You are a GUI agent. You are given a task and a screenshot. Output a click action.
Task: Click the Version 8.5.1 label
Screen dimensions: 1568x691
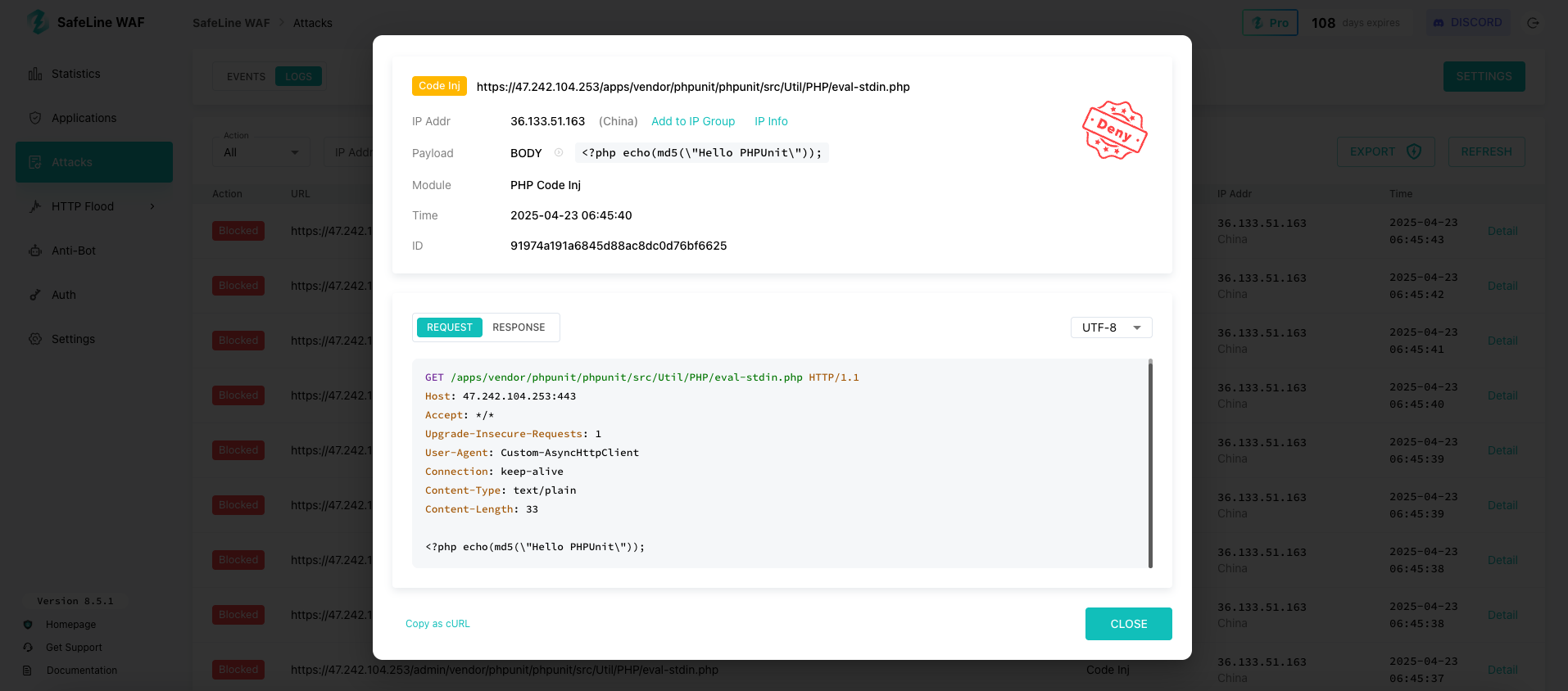click(x=75, y=601)
